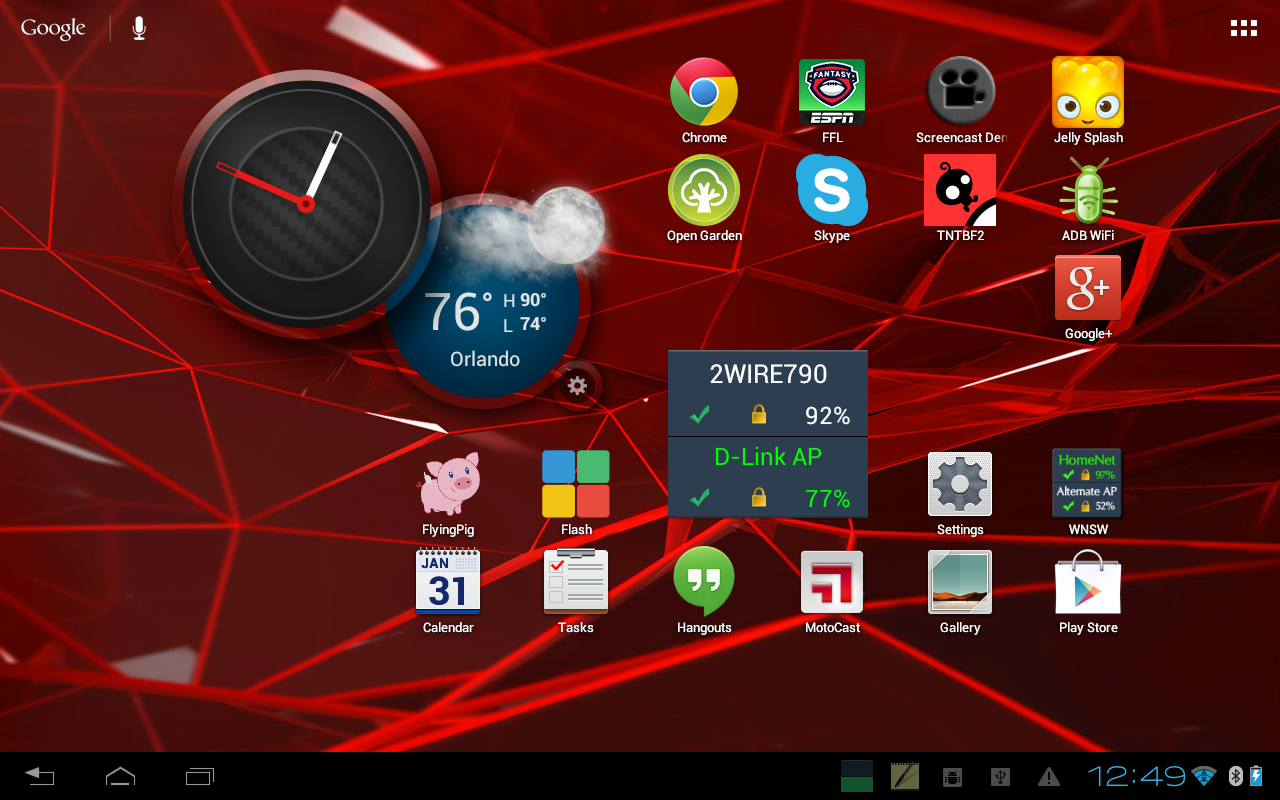Open the Gallery app
The image size is (1280, 800).
[960, 591]
